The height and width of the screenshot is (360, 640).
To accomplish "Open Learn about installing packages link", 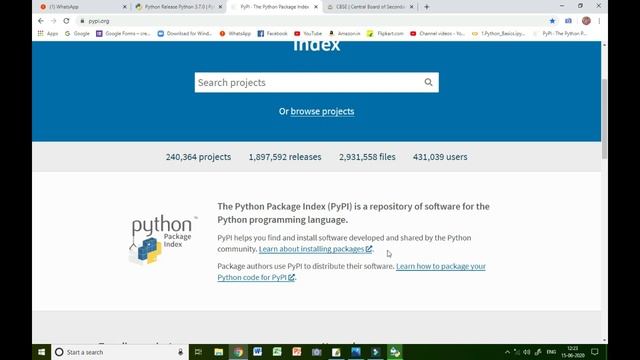I will (x=315, y=249).
